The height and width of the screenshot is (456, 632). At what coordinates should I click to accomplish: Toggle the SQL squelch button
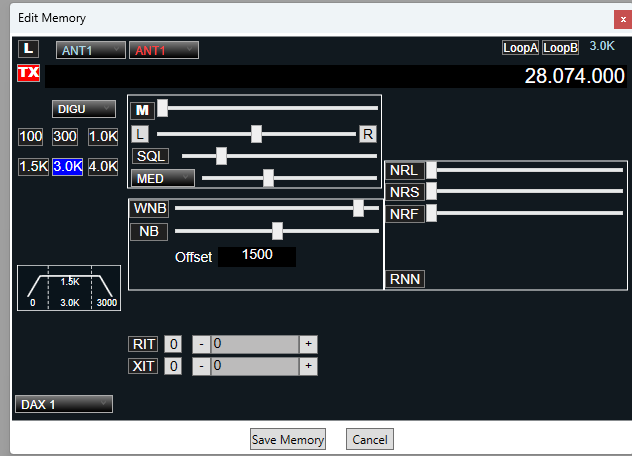click(150, 156)
